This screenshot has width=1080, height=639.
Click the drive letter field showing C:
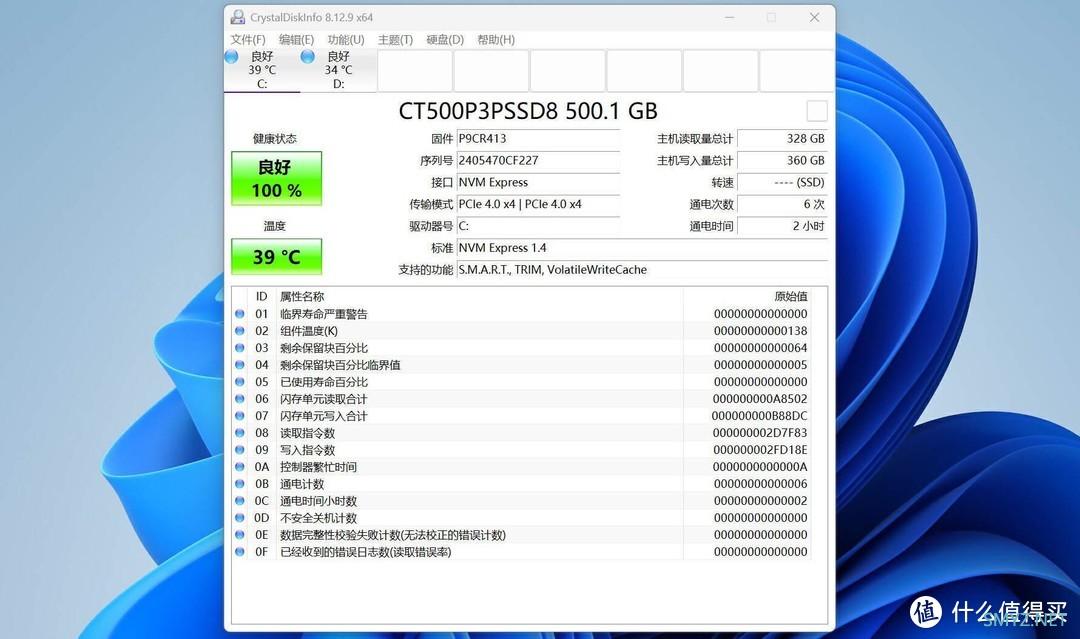coord(538,226)
